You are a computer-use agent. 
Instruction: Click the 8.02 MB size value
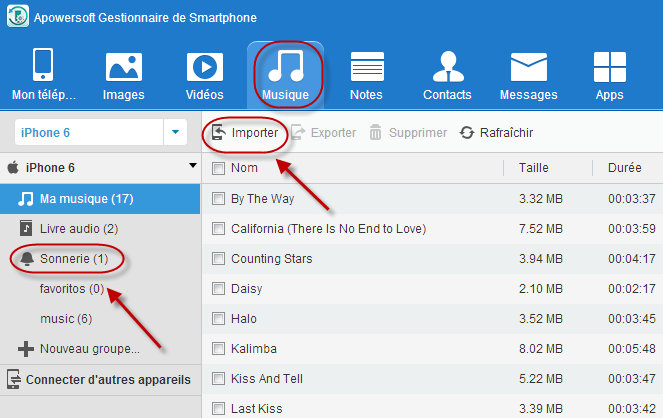point(541,349)
